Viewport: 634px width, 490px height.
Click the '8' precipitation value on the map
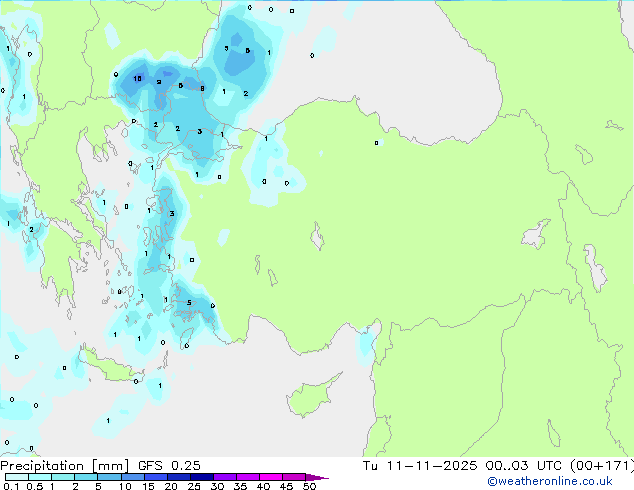pyautogui.click(x=202, y=89)
